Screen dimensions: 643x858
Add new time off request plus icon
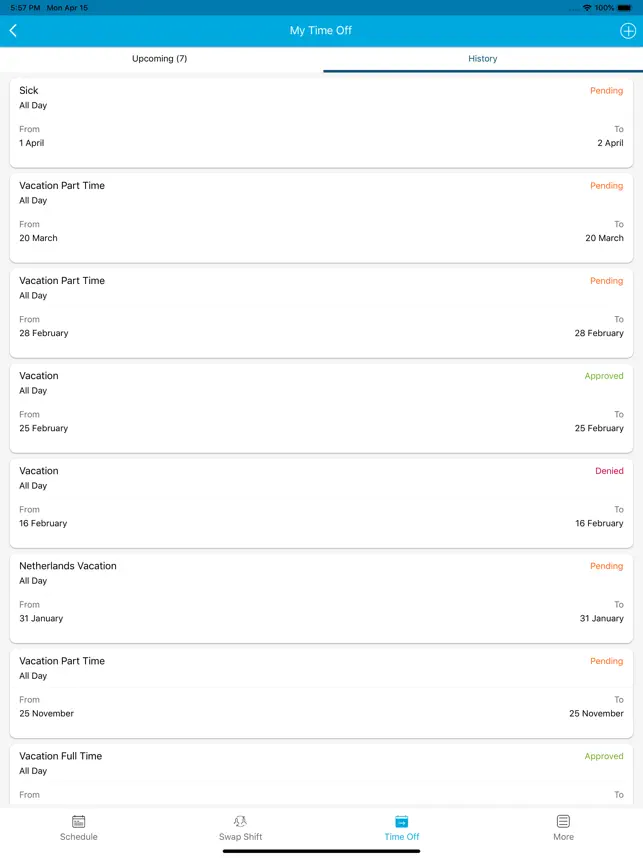coord(628,31)
